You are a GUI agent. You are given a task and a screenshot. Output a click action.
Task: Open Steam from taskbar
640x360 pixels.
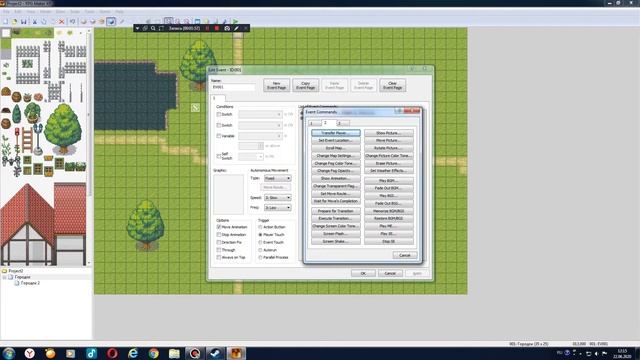[215, 353]
